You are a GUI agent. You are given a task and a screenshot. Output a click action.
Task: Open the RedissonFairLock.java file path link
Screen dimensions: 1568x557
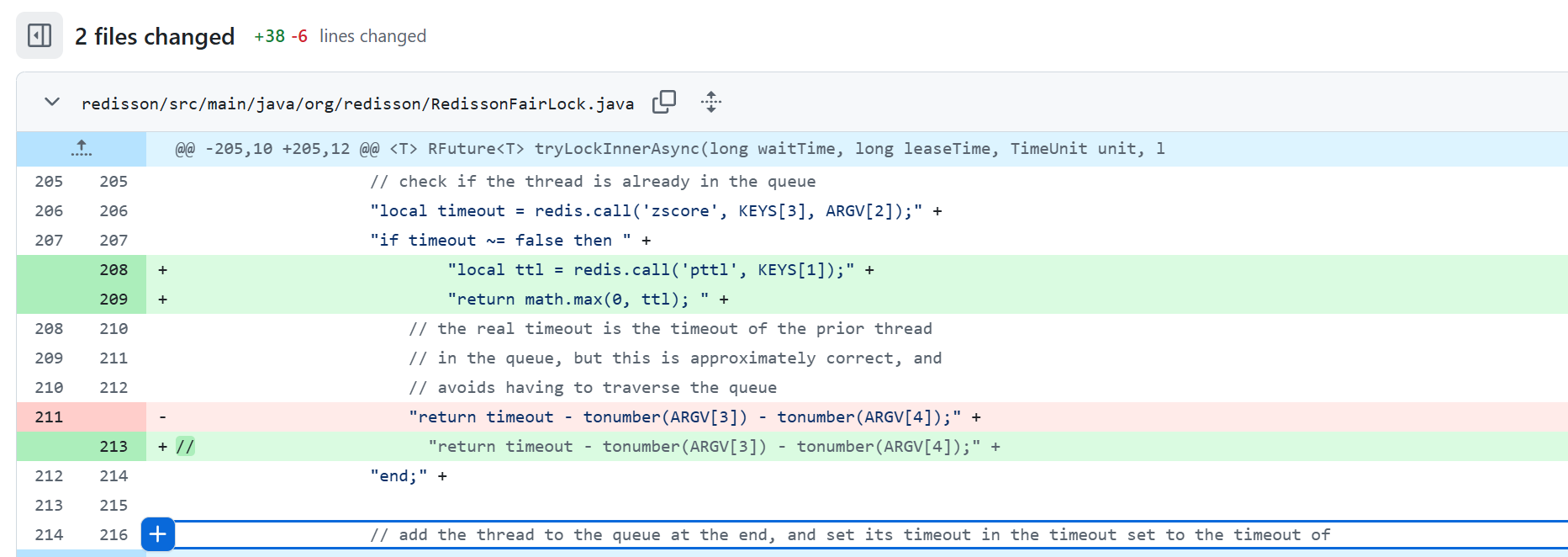click(x=357, y=103)
